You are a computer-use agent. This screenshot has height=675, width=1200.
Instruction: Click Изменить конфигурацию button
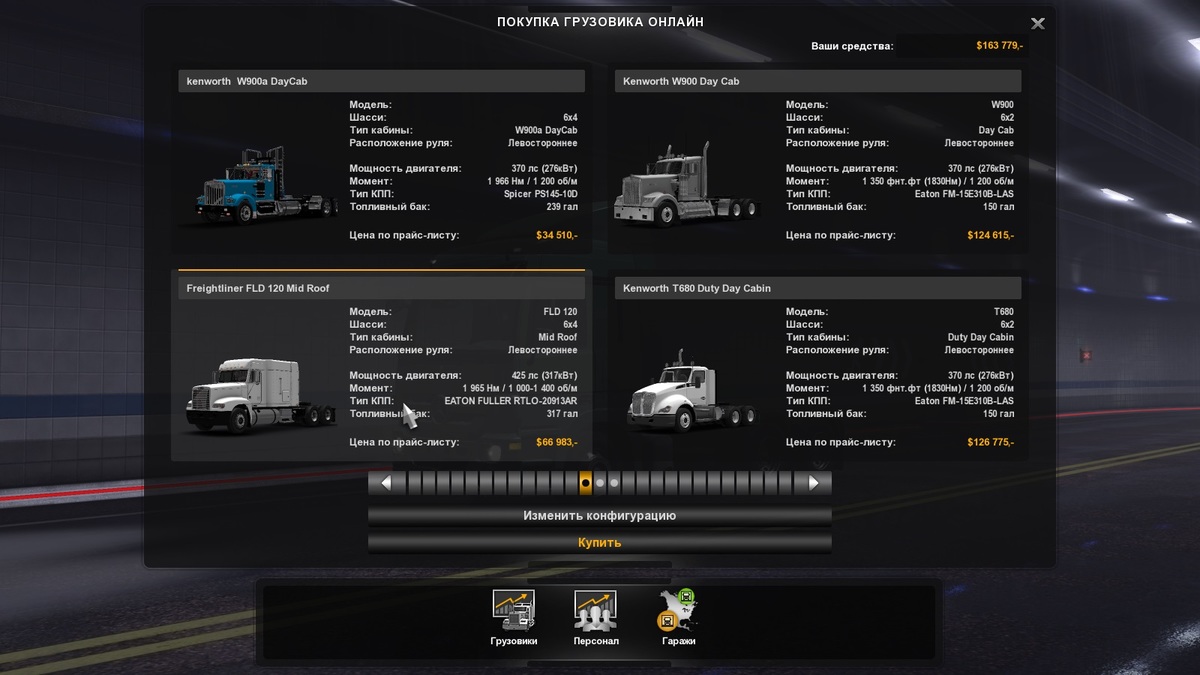pos(600,516)
